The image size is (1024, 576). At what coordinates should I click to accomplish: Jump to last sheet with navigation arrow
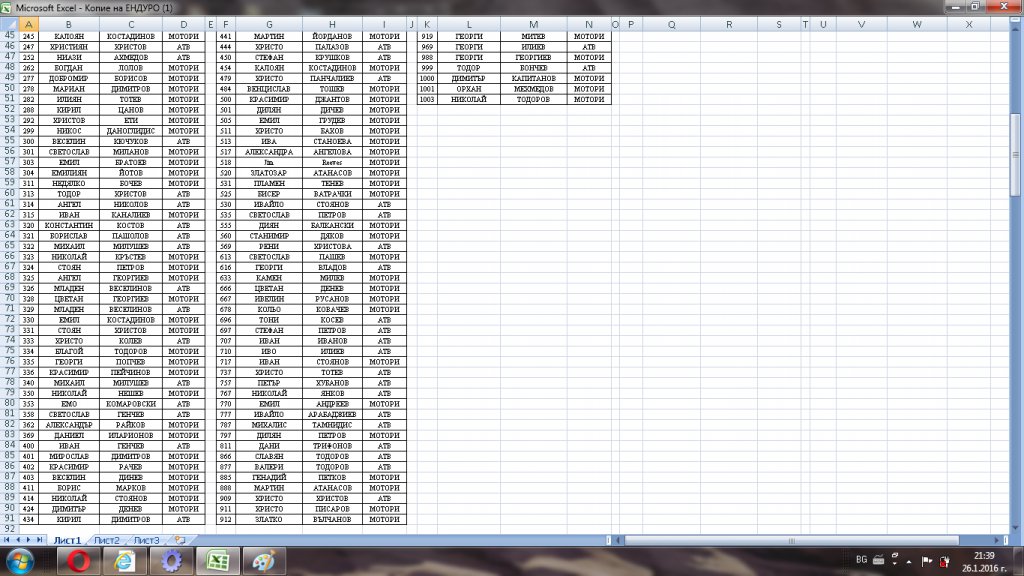39,540
